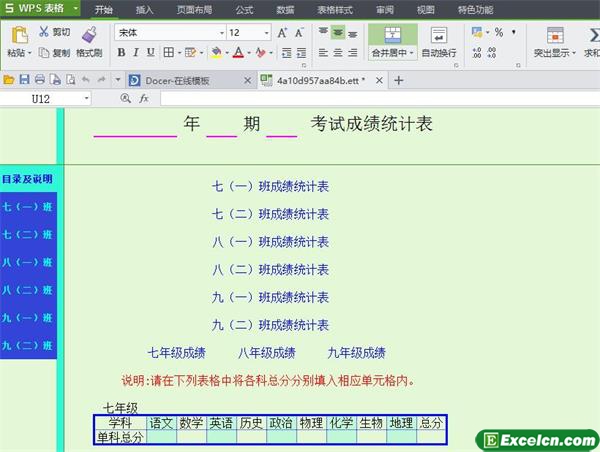Apply percent style format
600x452 pixels.
pos(499,32)
